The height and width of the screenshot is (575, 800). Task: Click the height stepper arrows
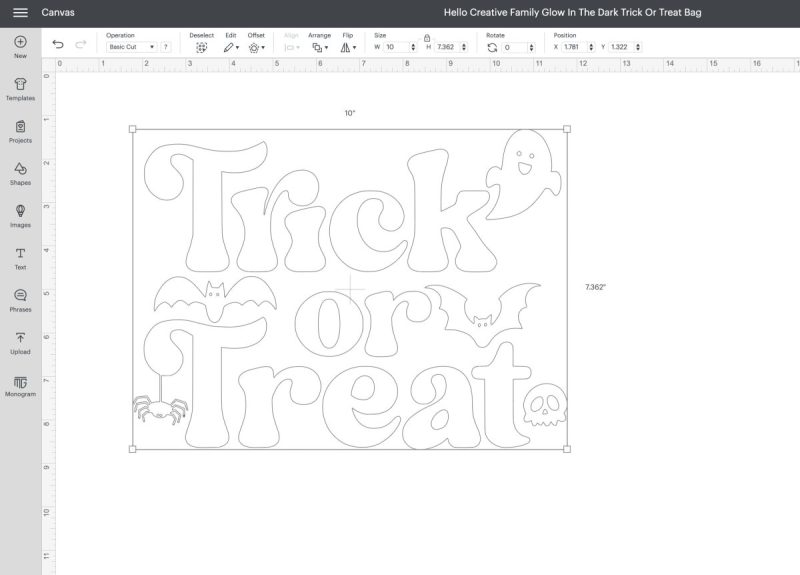[464, 47]
